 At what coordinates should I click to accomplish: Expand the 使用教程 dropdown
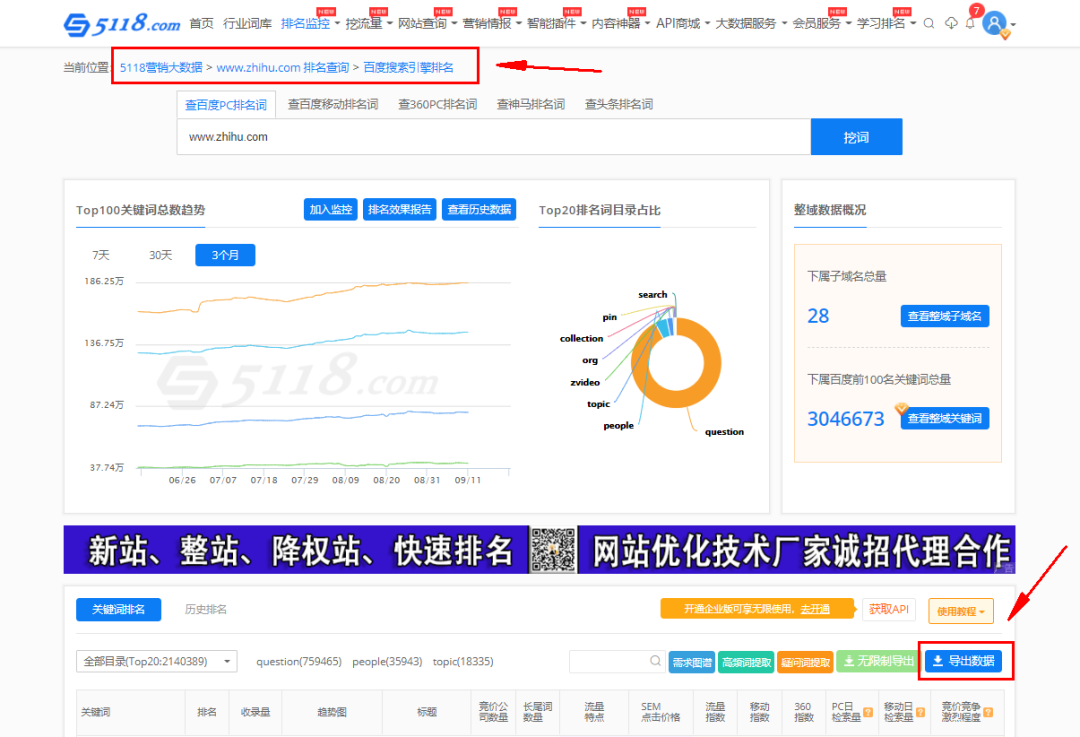point(960,610)
